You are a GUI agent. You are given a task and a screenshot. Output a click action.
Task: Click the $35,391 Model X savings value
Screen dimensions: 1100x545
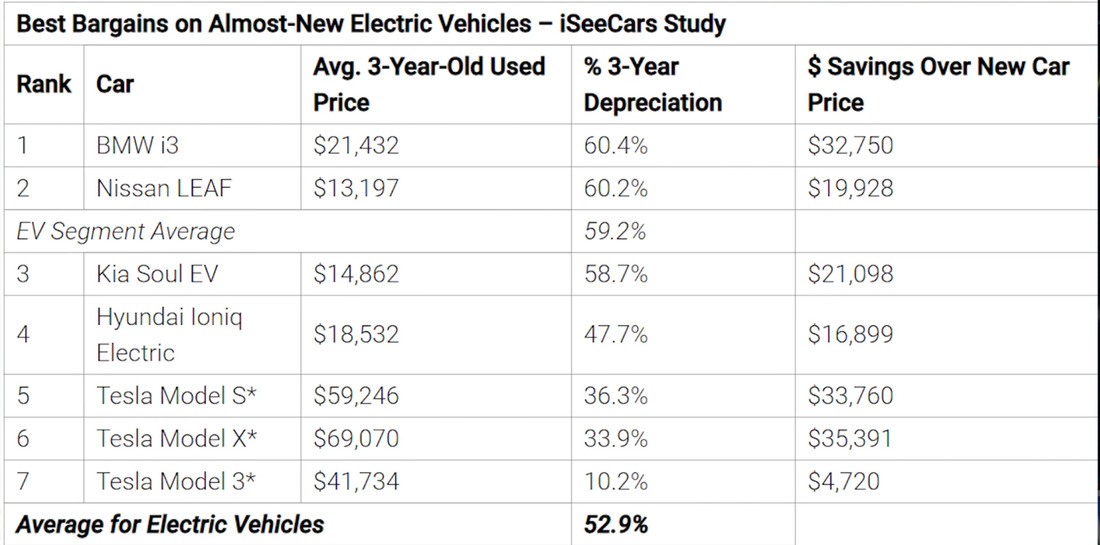point(849,438)
